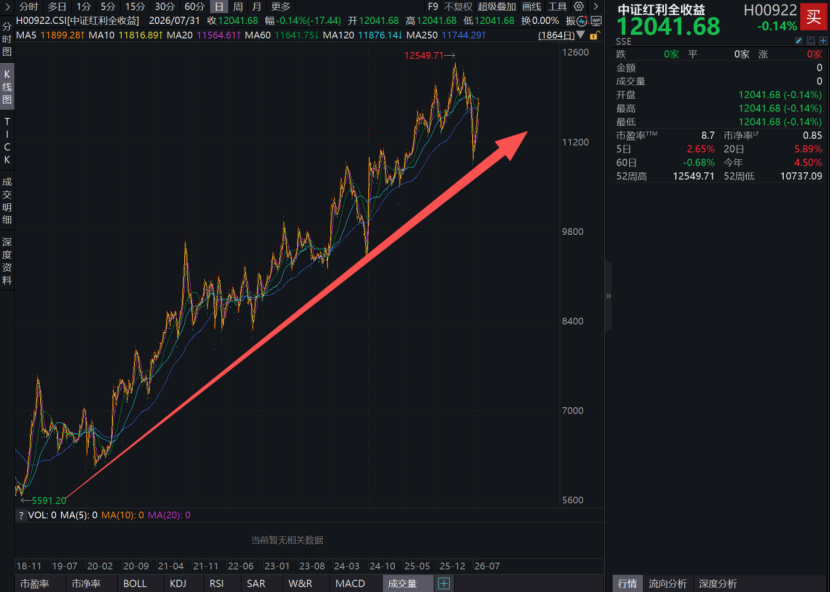
Task: Open the pencil edit icon under H00922
Action: tap(799, 41)
